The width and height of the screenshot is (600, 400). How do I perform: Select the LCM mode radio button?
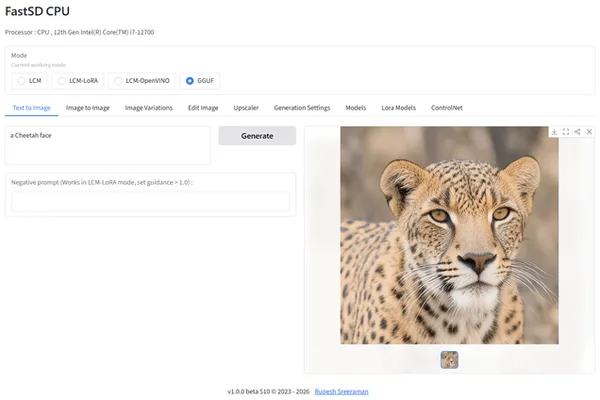pyautogui.click(x=21, y=81)
